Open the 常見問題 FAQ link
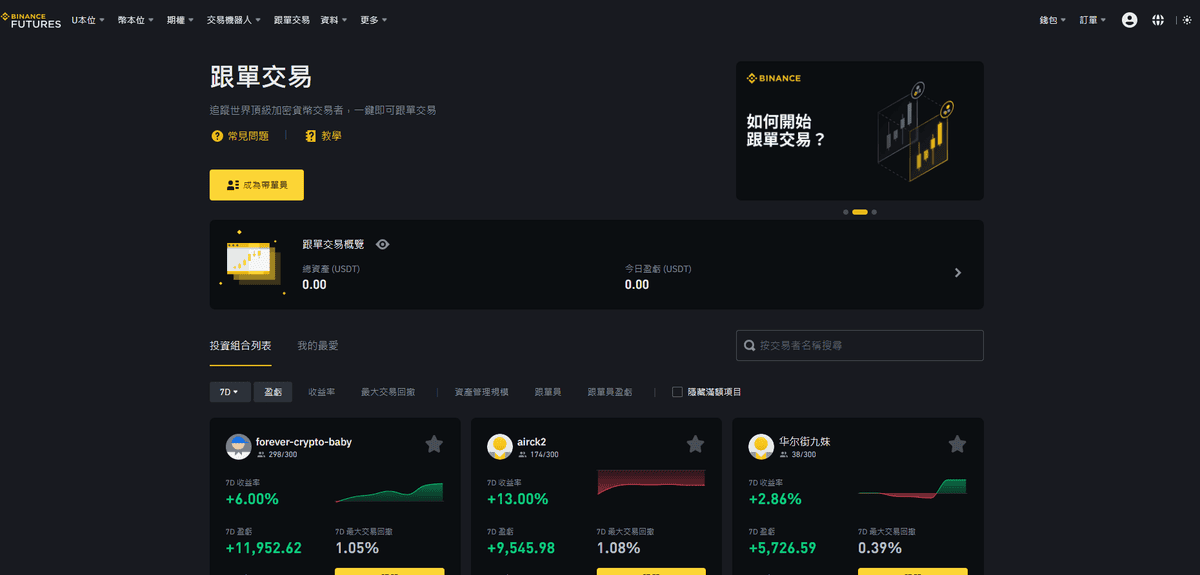The image size is (1200, 575). tap(248, 136)
